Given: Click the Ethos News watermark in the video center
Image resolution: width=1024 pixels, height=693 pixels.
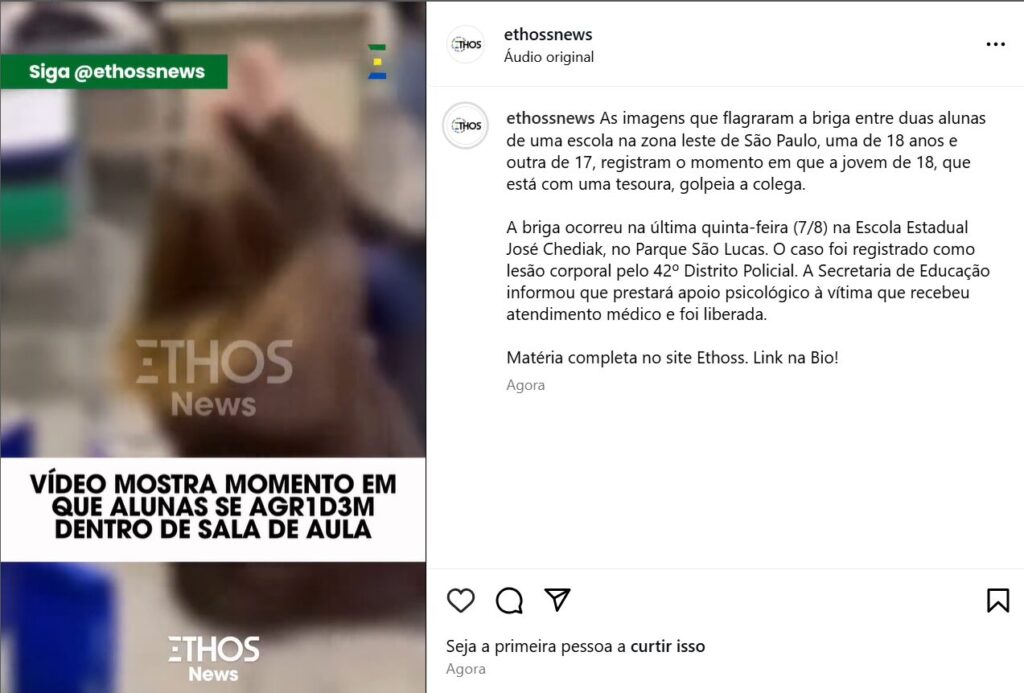Looking at the screenshot, I should coord(214,378).
